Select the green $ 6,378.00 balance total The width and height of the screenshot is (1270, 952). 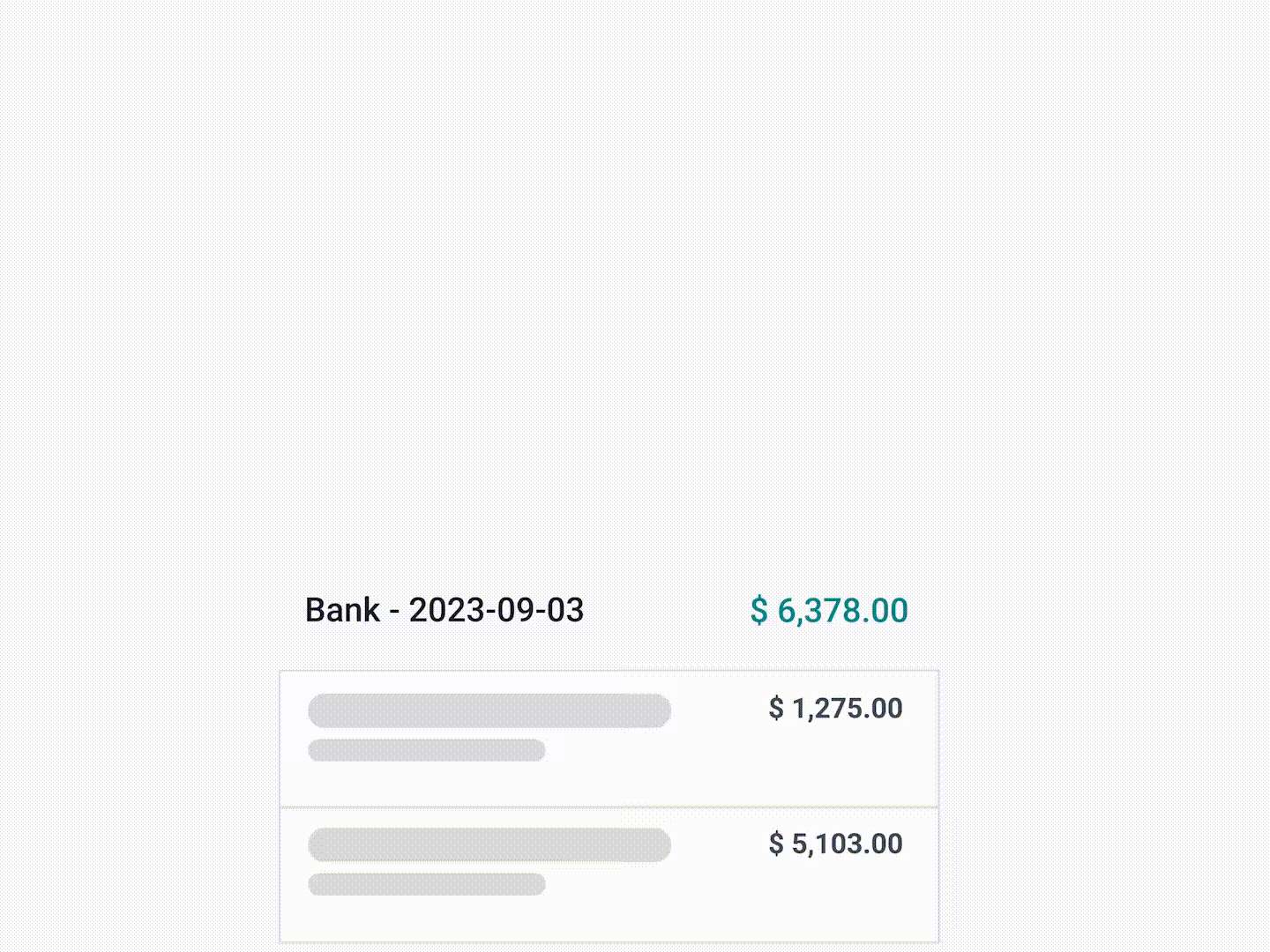click(x=828, y=609)
